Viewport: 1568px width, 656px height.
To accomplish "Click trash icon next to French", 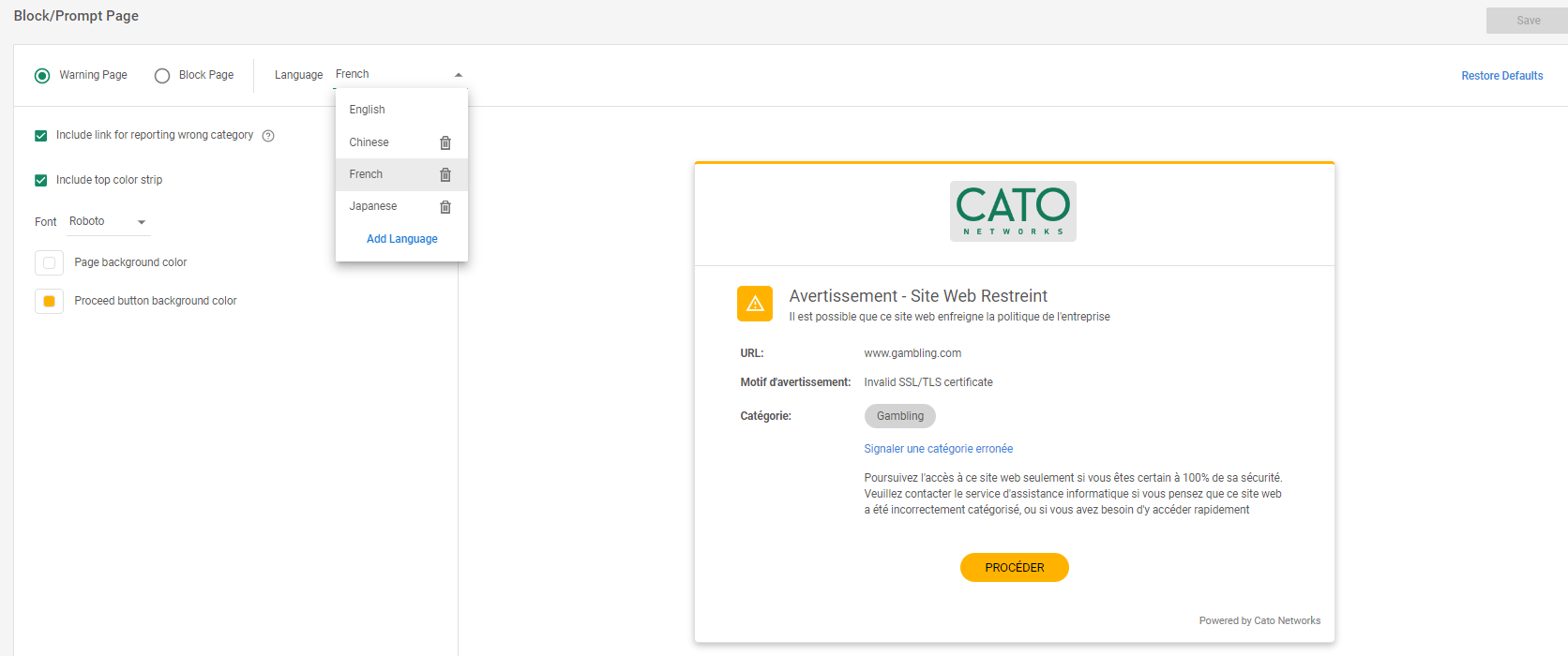I will [x=445, y=174].
